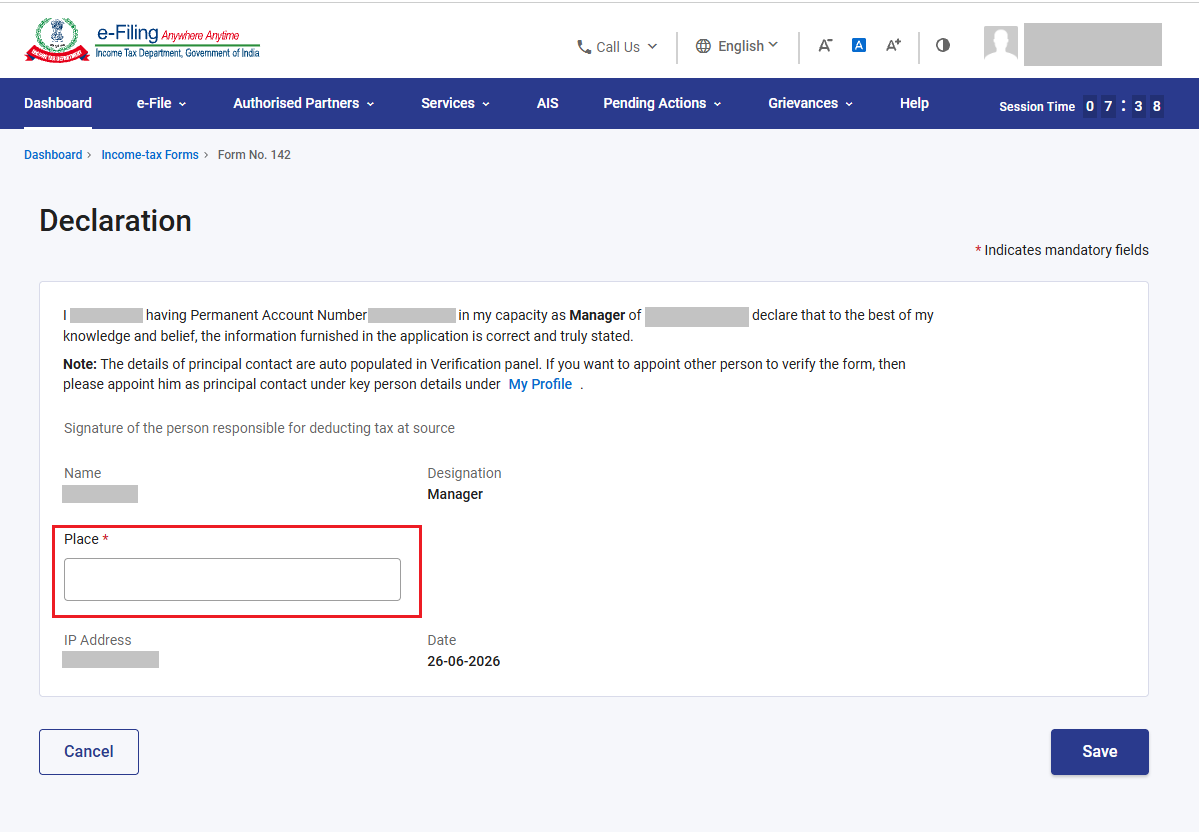This screenshot has width=1199, height=832.
Task: Toggle high contrast mode icon
Action: (943, 45)
